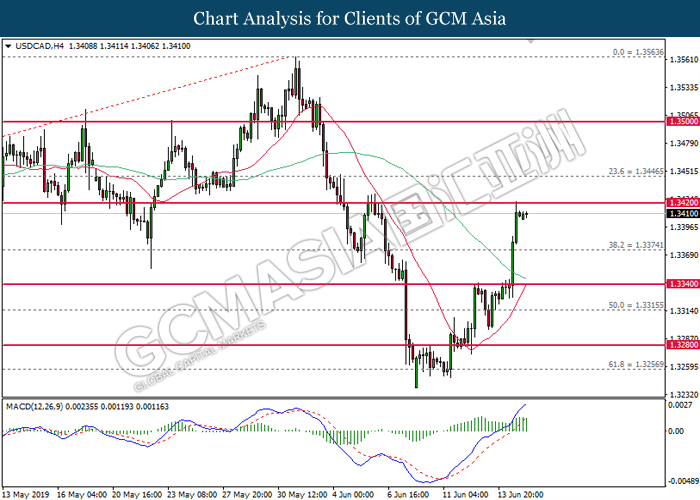
Task: Click the Fibonacci label 0.0 = 1.35636
Action: click(x=638, y=52)
